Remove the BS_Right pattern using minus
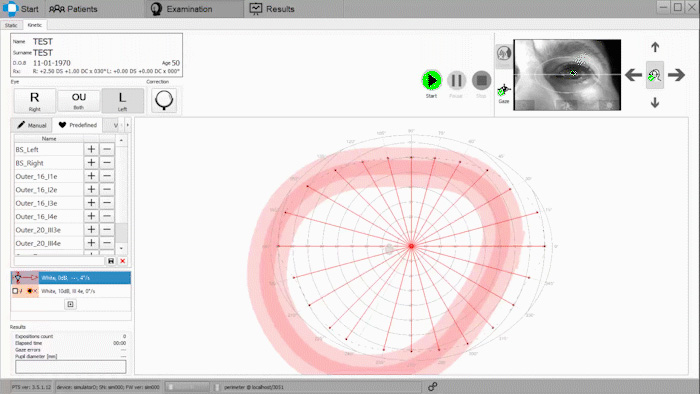The height and width of the screenshot is (394, 700). (107, 163)
